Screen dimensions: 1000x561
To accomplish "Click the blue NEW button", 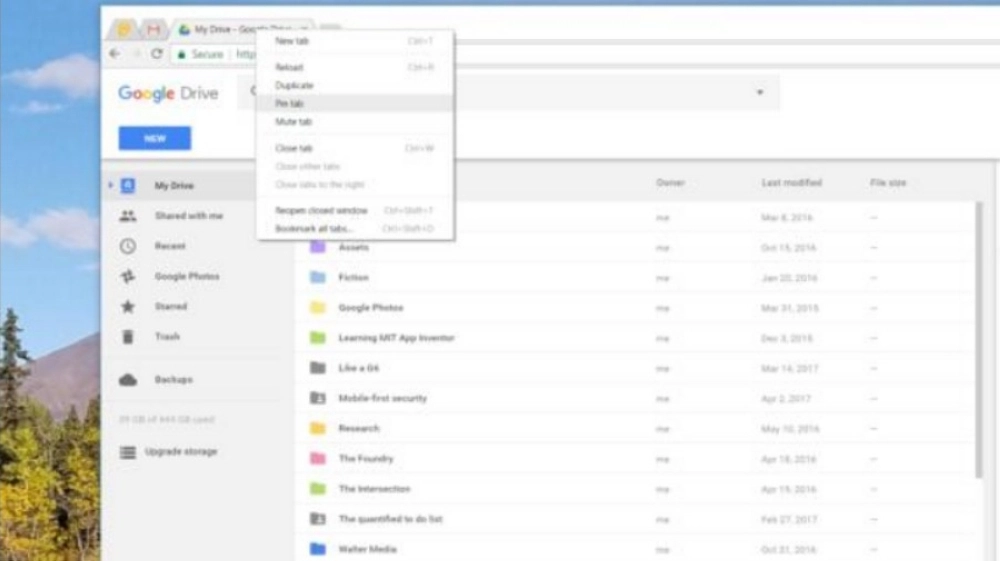I will [x=154, y=138].
